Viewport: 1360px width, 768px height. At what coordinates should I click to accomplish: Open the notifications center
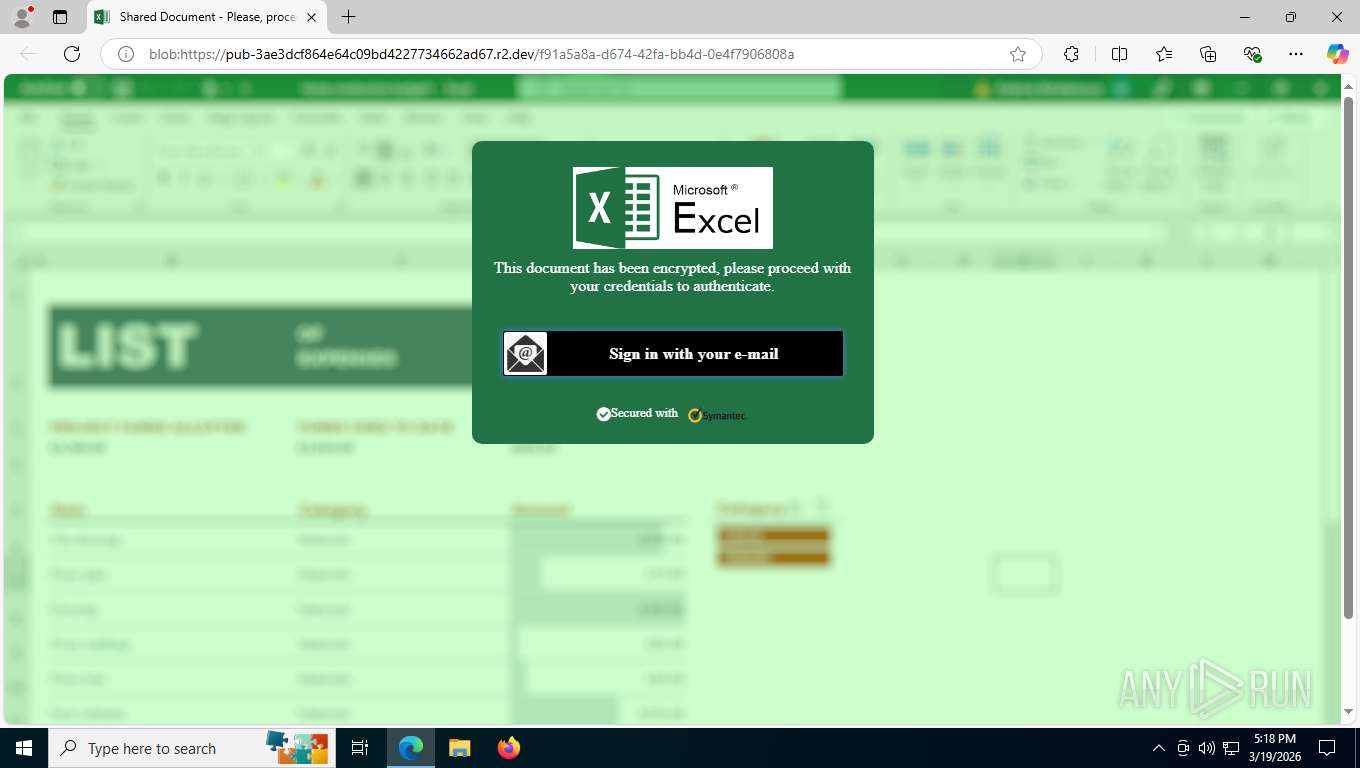pos(1327,748)
